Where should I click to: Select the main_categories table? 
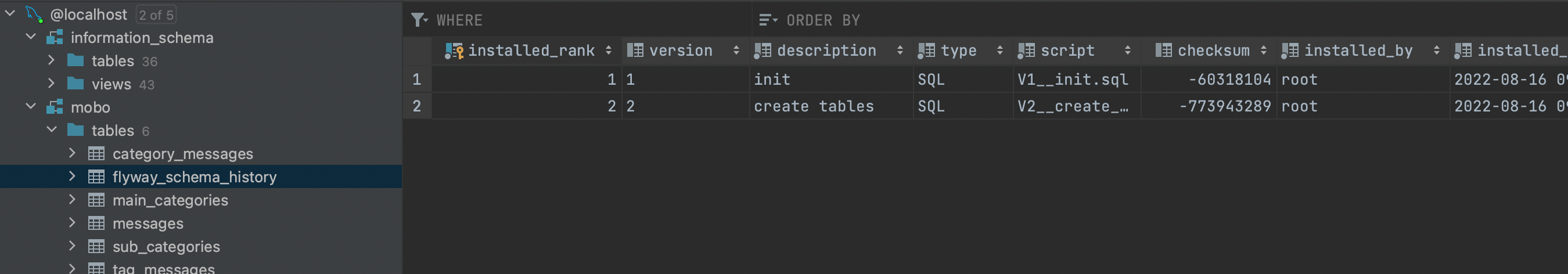pos(170,200)
